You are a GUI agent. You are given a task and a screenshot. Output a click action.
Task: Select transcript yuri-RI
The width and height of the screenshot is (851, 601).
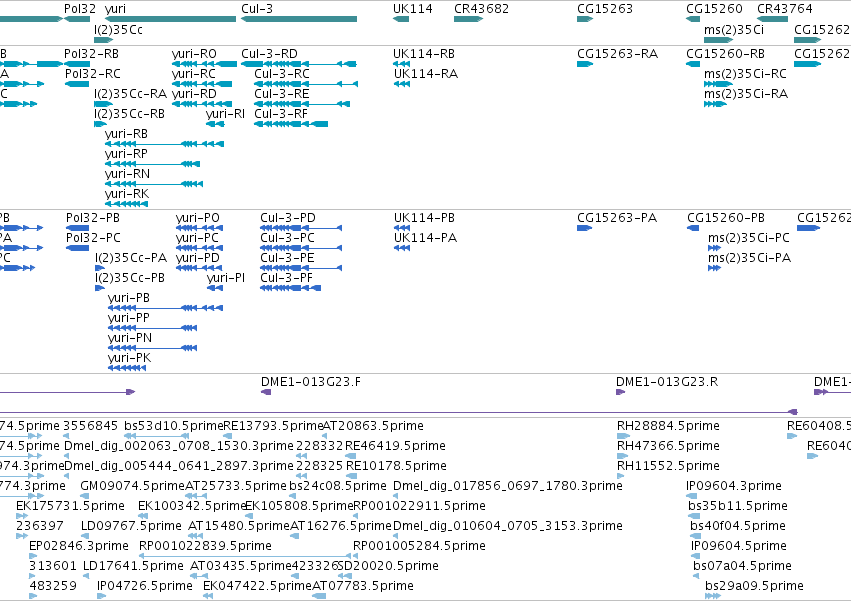pyautogui.click(x=225, y=114)
